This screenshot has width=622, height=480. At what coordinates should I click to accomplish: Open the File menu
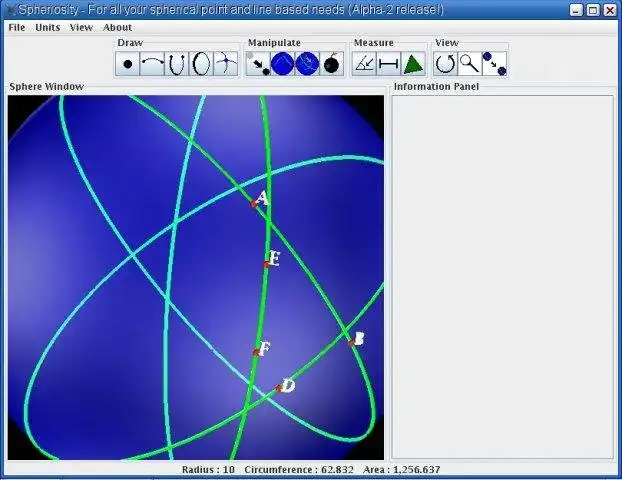click(17, 27)
